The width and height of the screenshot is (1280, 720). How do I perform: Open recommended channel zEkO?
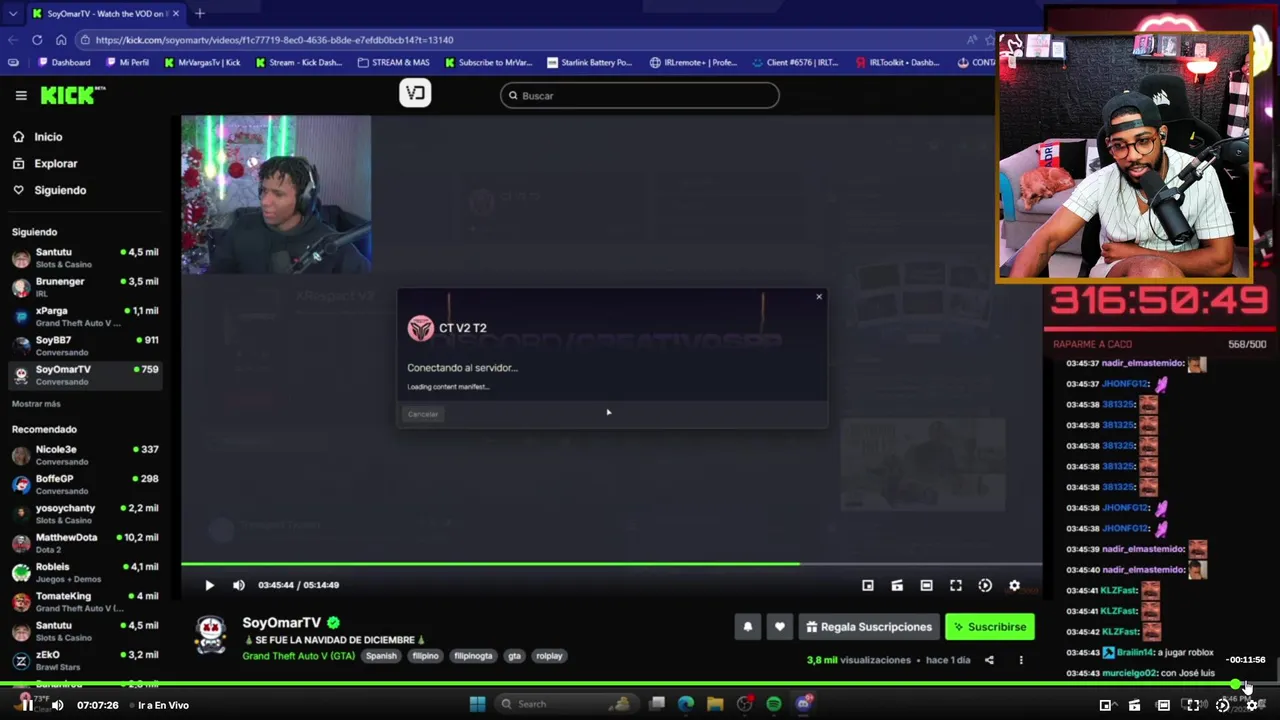pos(85,660)
